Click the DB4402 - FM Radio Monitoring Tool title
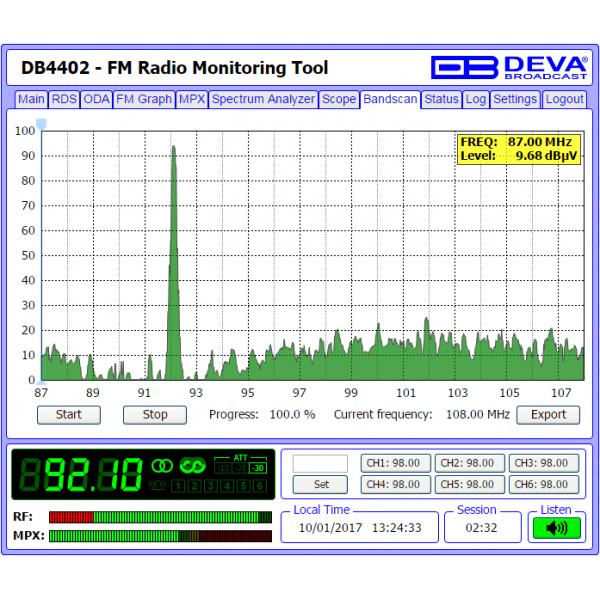Image resolution: width=600 pixels, height=600 pixels. pos(174,68)
